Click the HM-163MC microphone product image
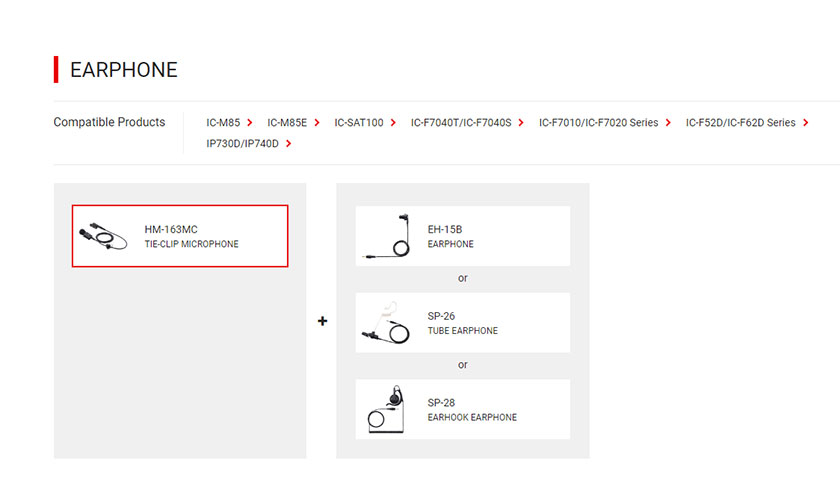This screenshot has height=487, width=840. 103,236
